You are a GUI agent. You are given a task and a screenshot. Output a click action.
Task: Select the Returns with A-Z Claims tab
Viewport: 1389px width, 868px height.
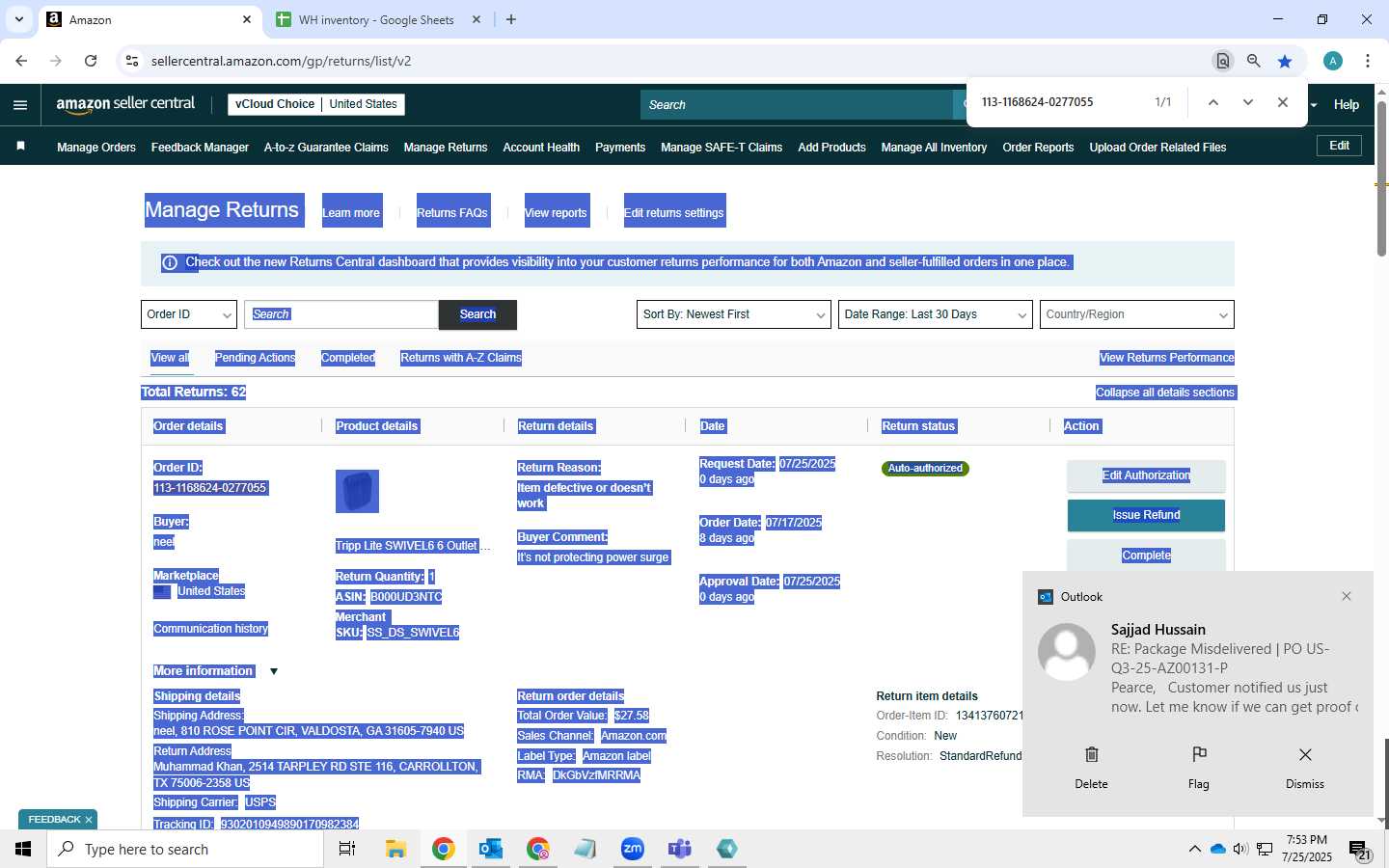pos(461,358)
